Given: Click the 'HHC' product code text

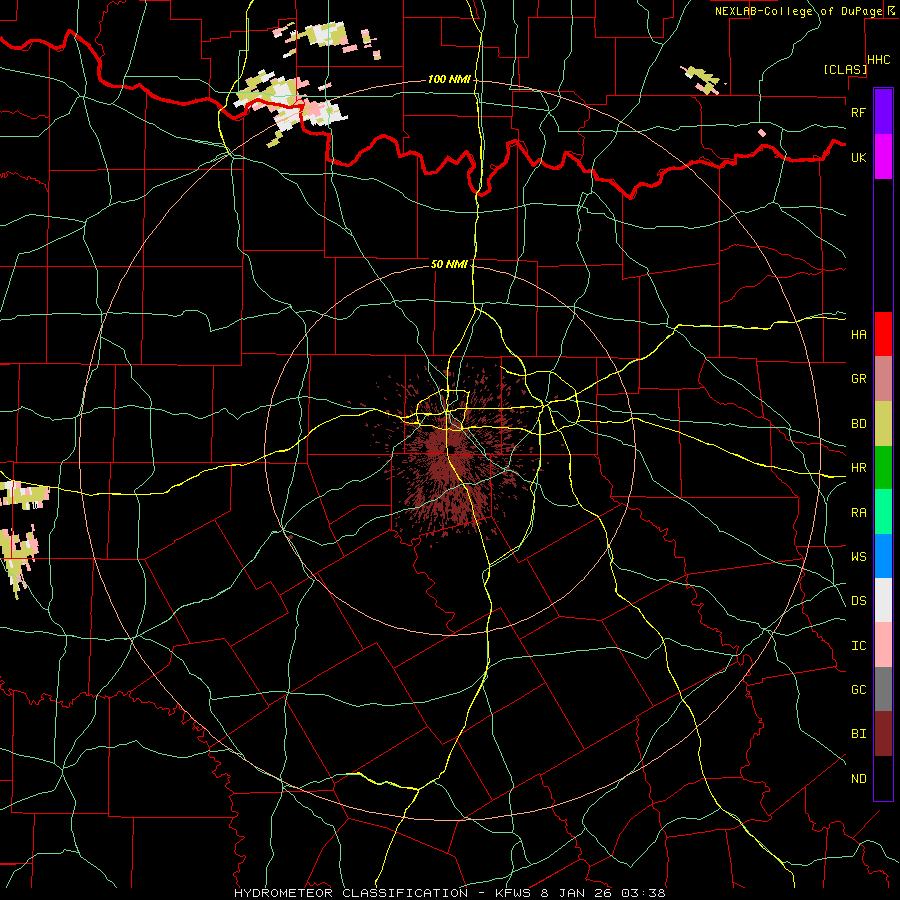Looking at the screenshot, I should [879, 60].
